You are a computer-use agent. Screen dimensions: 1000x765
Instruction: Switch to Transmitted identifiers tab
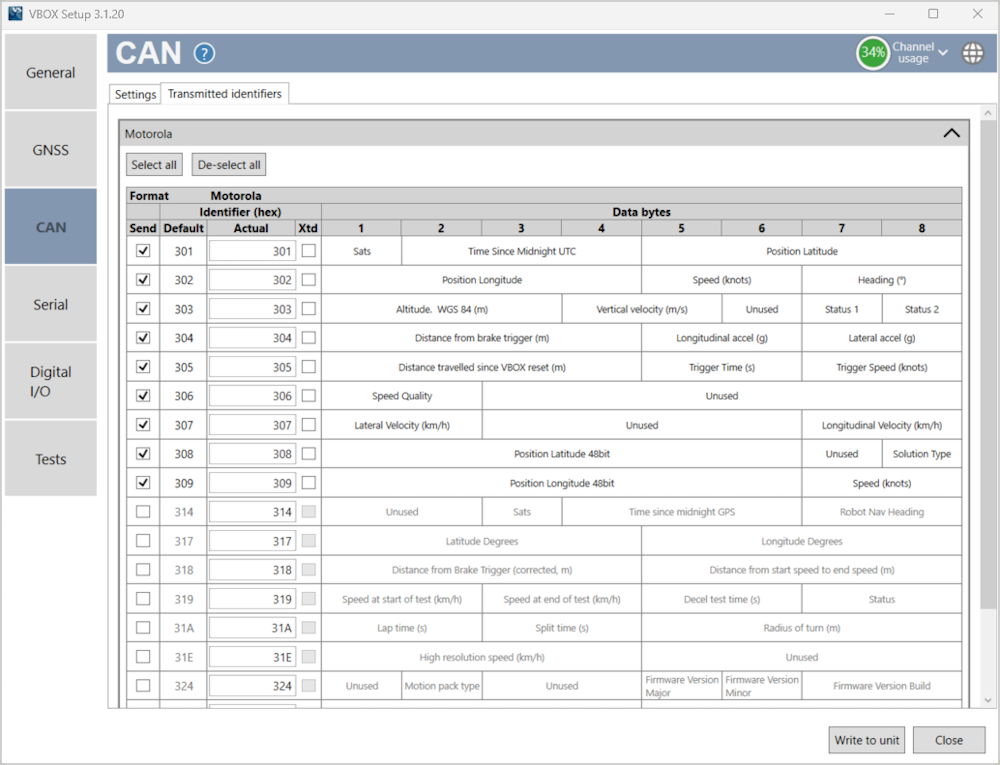point(224,94)
